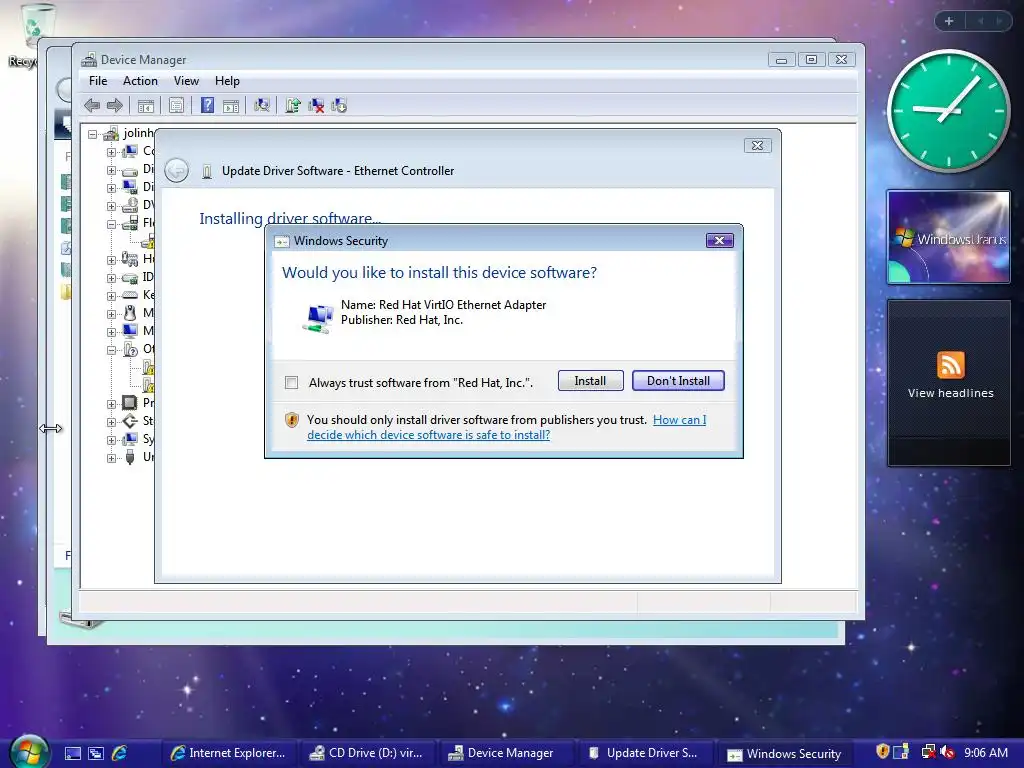The height and width of the screenshot is (768, 1024).
Task: Click the network disconnected red X tray icon
Action: pyautogui.click(x=928, y=752)
